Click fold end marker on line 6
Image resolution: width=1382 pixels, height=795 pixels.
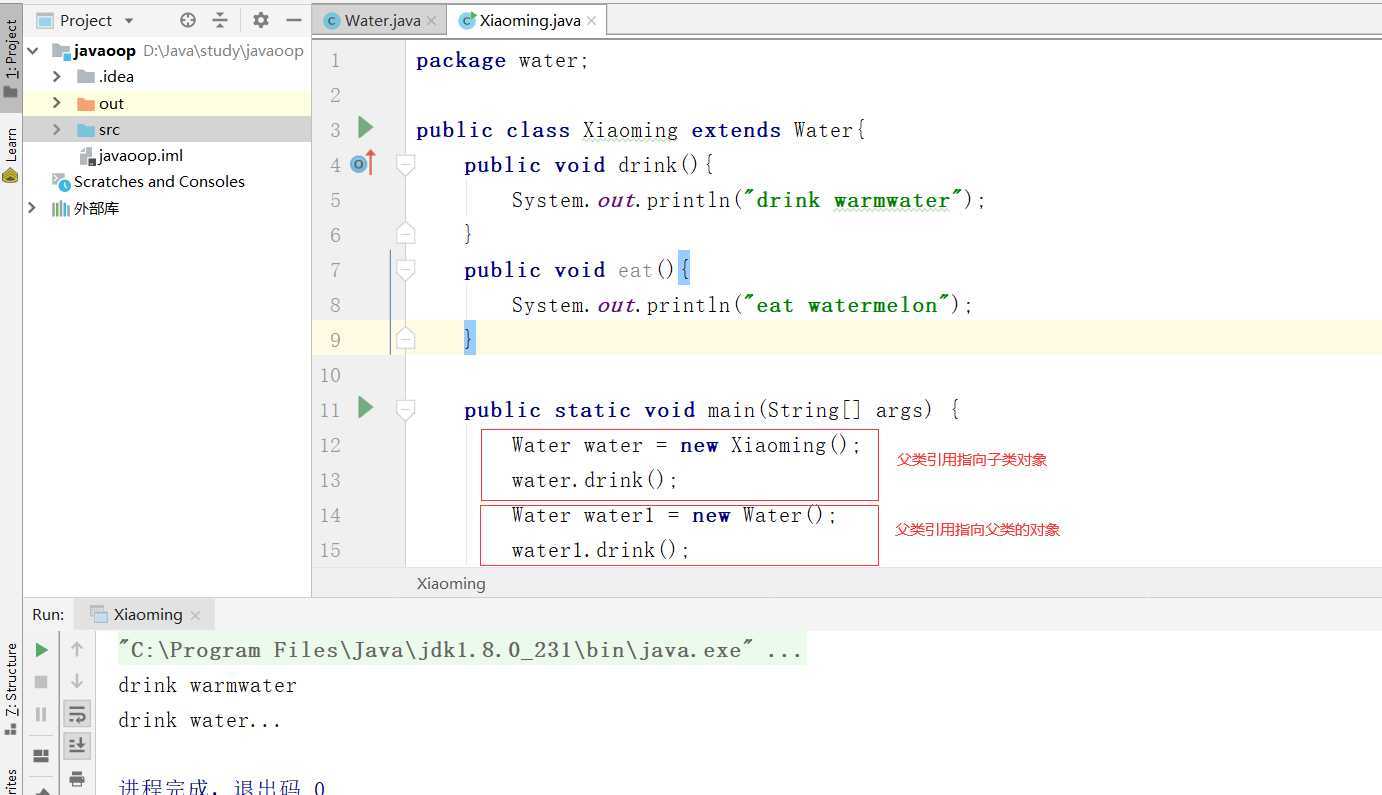pos(405,234)
